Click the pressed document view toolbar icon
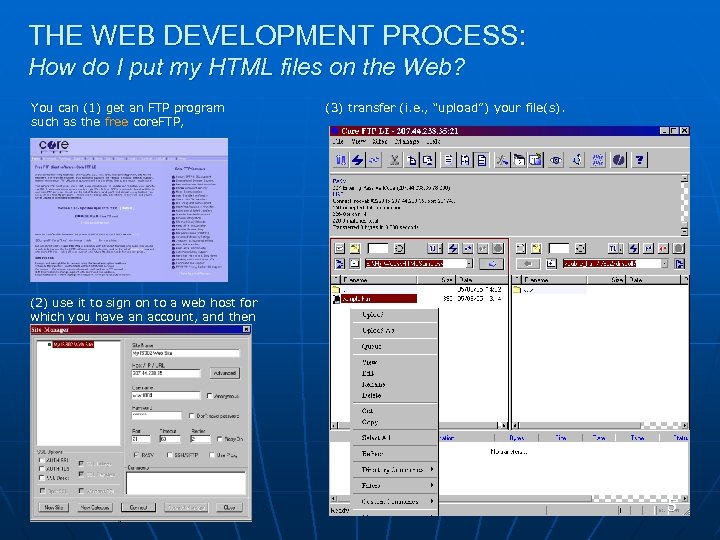 point(482,160)
